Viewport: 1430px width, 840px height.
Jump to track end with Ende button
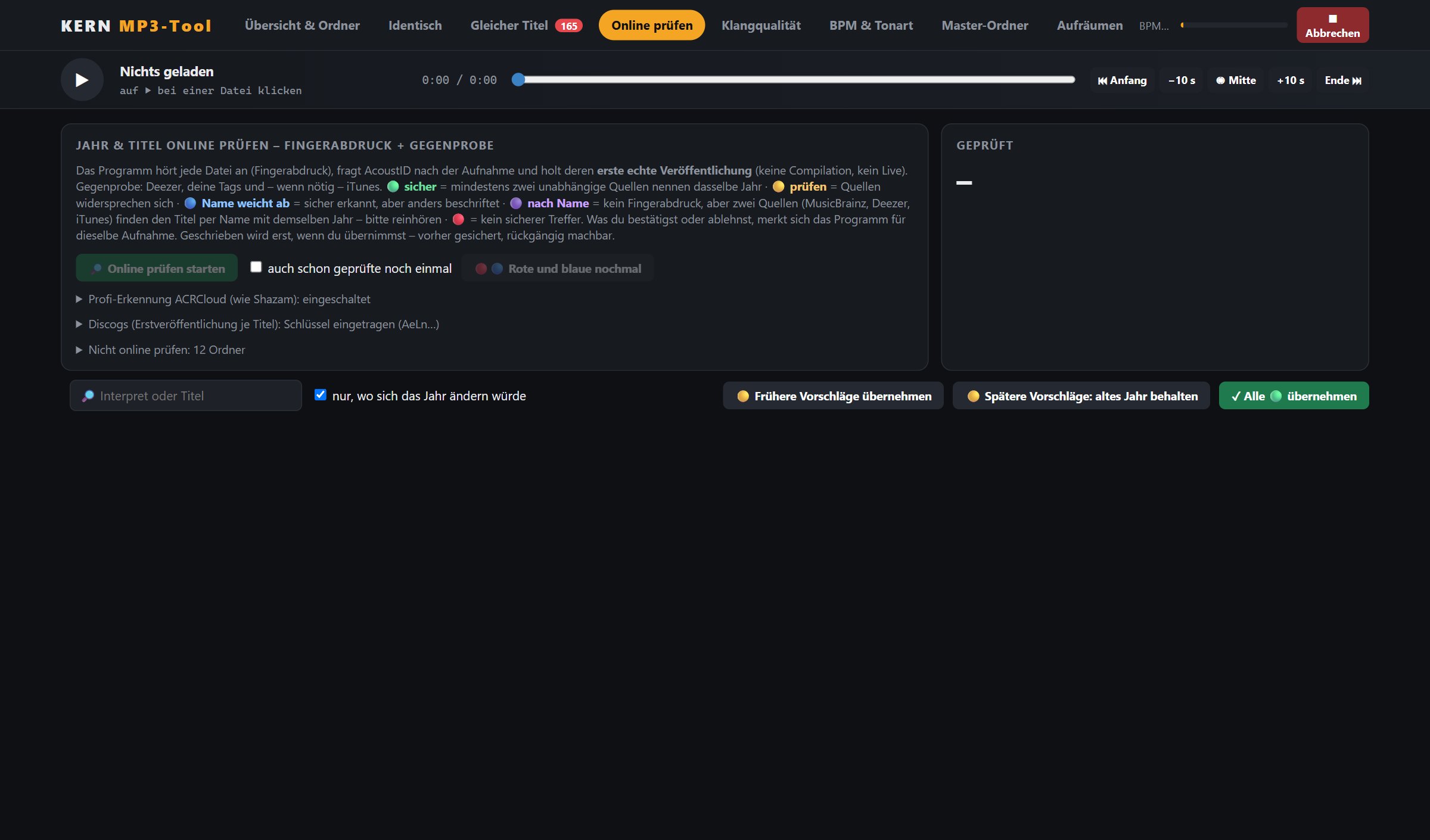[x=1343, y=80]
